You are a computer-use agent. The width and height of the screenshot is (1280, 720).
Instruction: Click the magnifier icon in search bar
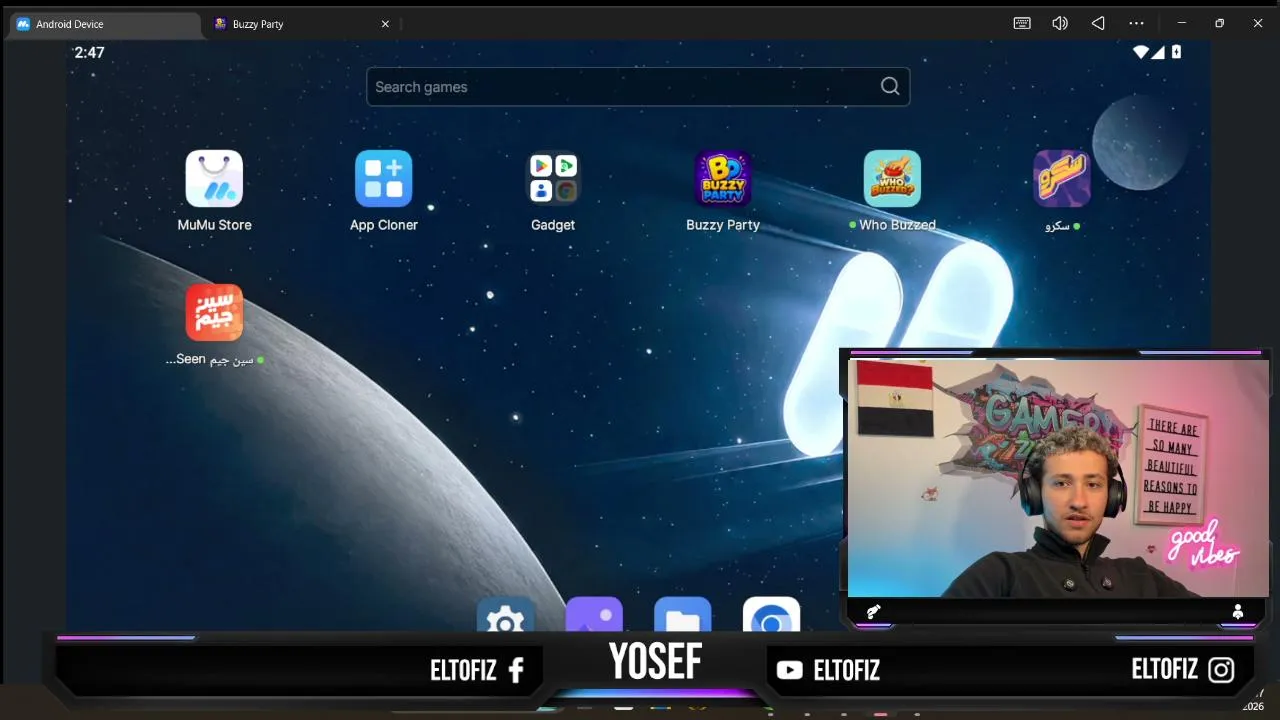[890, 87]
